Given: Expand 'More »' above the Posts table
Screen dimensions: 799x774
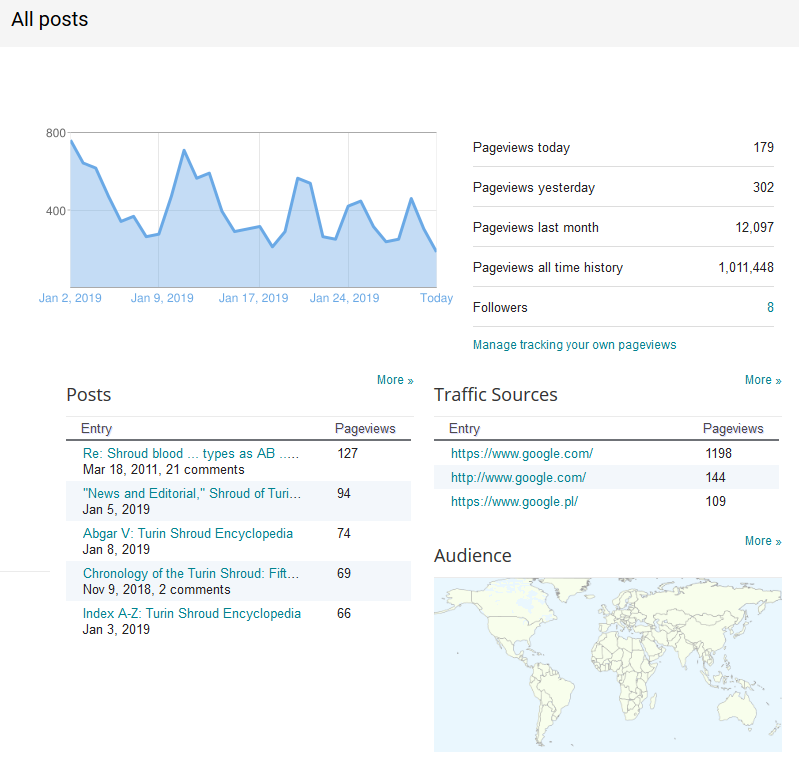Looking at the screenshot, I should pos(395,380).
